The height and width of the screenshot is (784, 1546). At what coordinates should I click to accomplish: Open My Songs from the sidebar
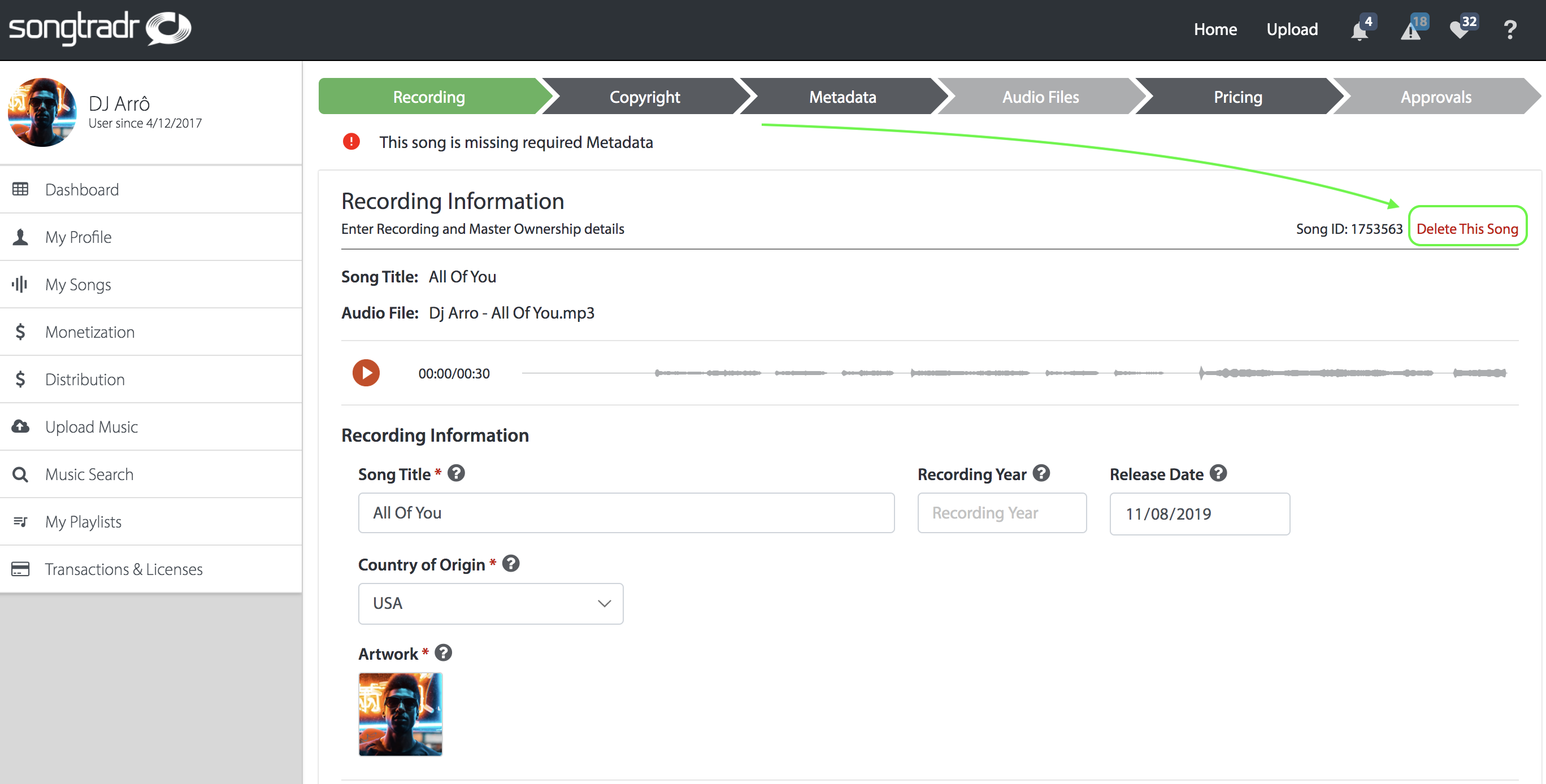151,284
